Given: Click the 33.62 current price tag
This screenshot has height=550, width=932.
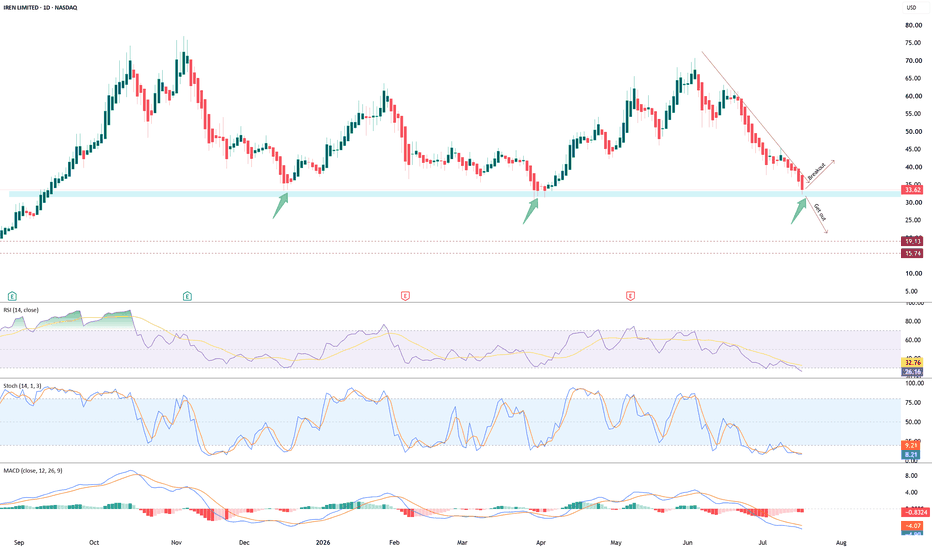Looking at the screenshot, I should (x=912, y=190).
